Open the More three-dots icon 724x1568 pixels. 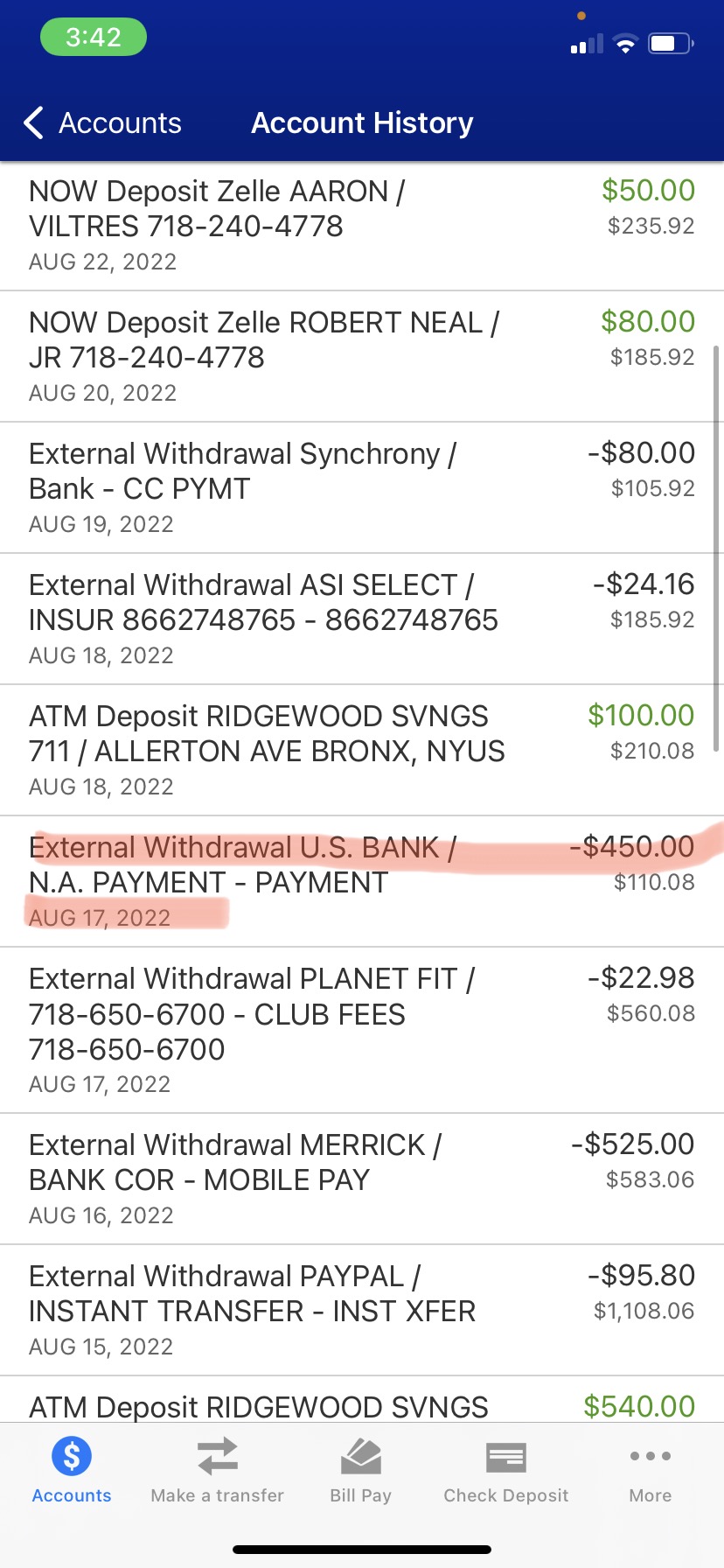[x=650, y=1456]
